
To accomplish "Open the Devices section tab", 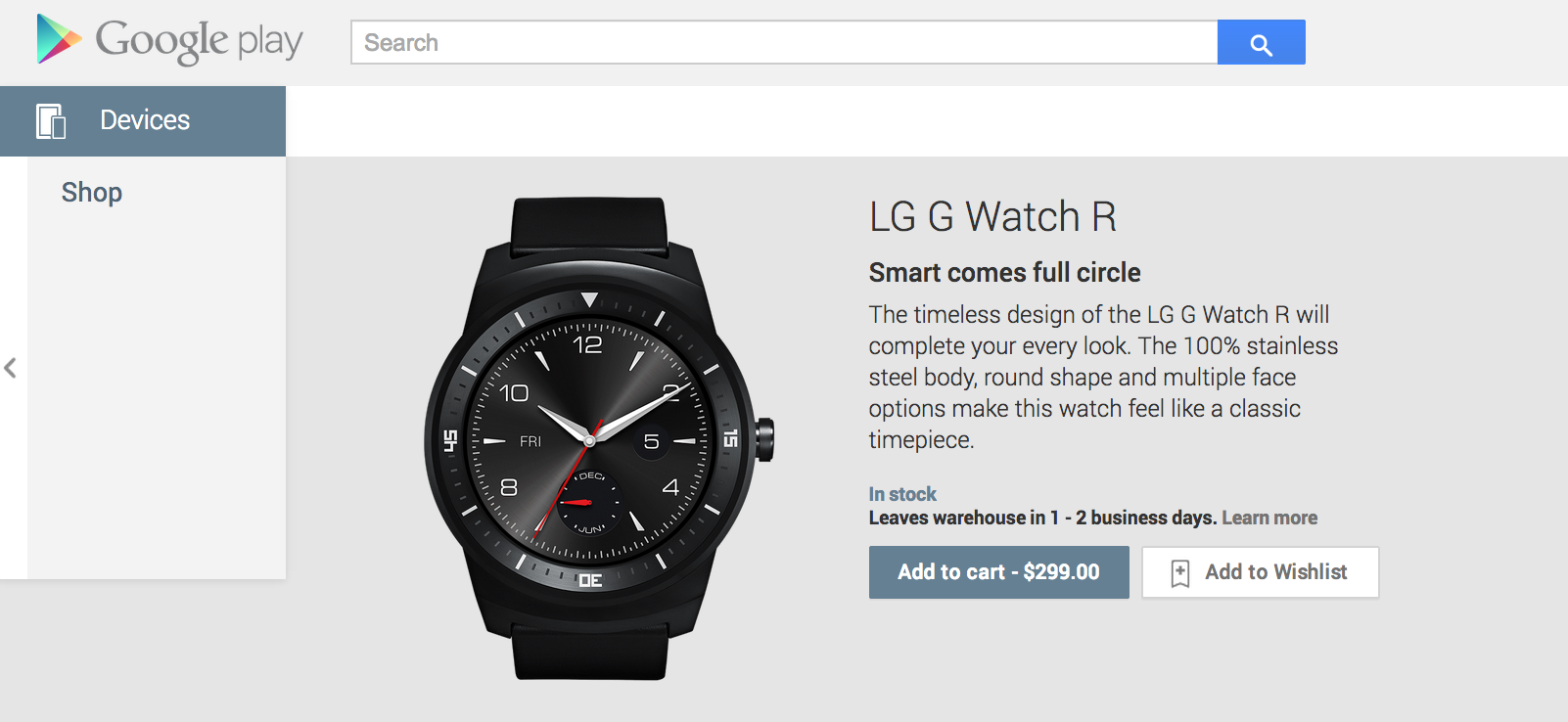I will [x=143, y=121].
